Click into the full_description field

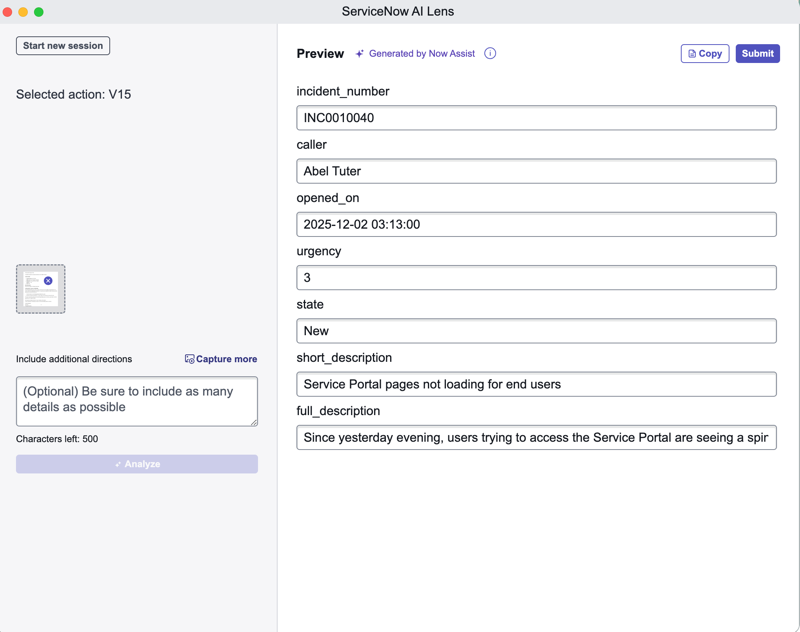coord(536,437)
